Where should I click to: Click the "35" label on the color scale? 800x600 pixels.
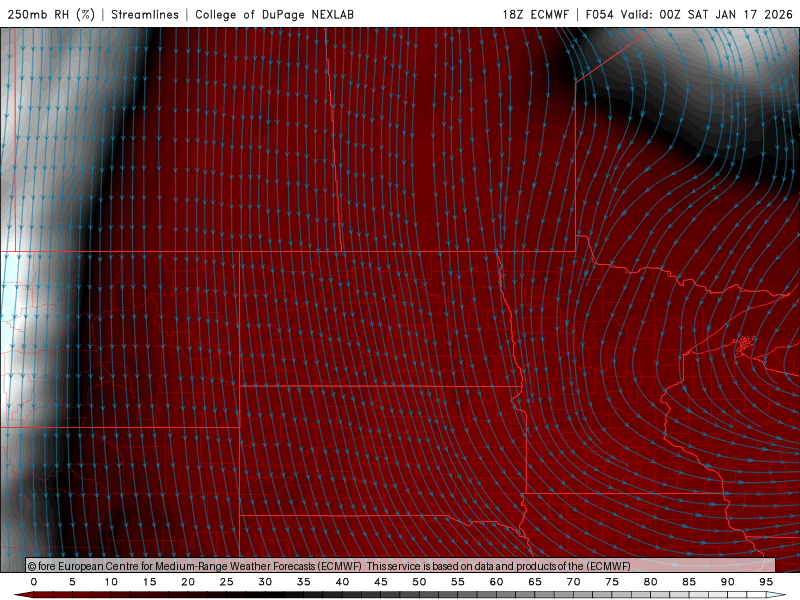[x=304, y=582]
